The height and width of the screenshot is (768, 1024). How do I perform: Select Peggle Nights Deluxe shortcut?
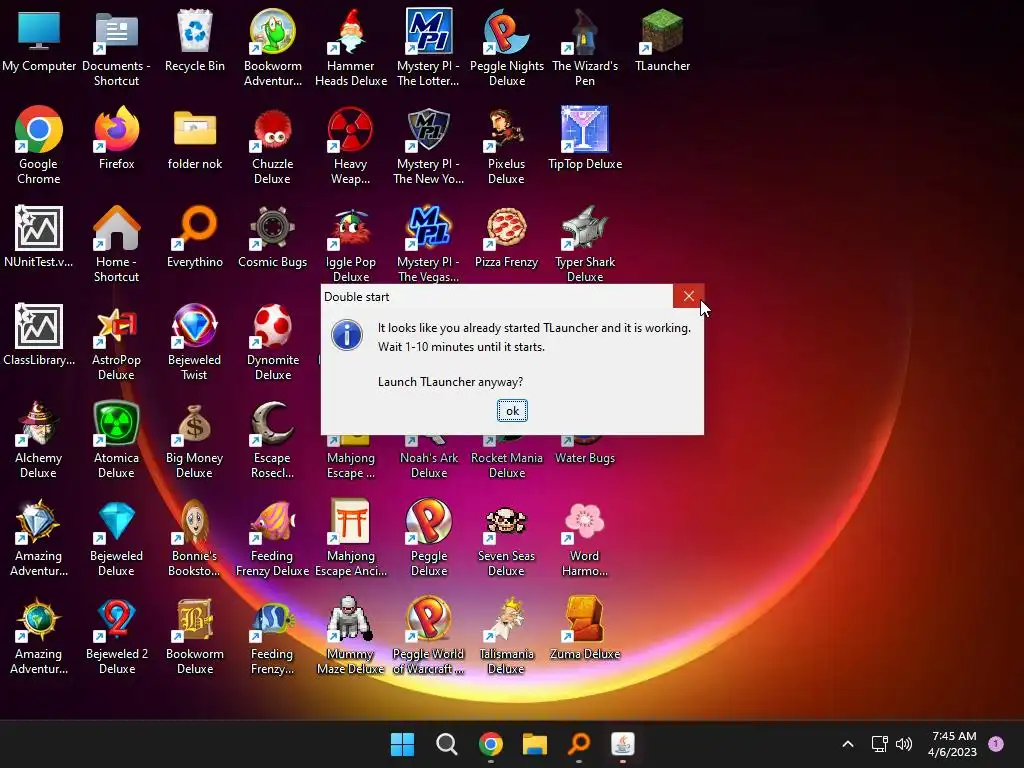point(507,48)
